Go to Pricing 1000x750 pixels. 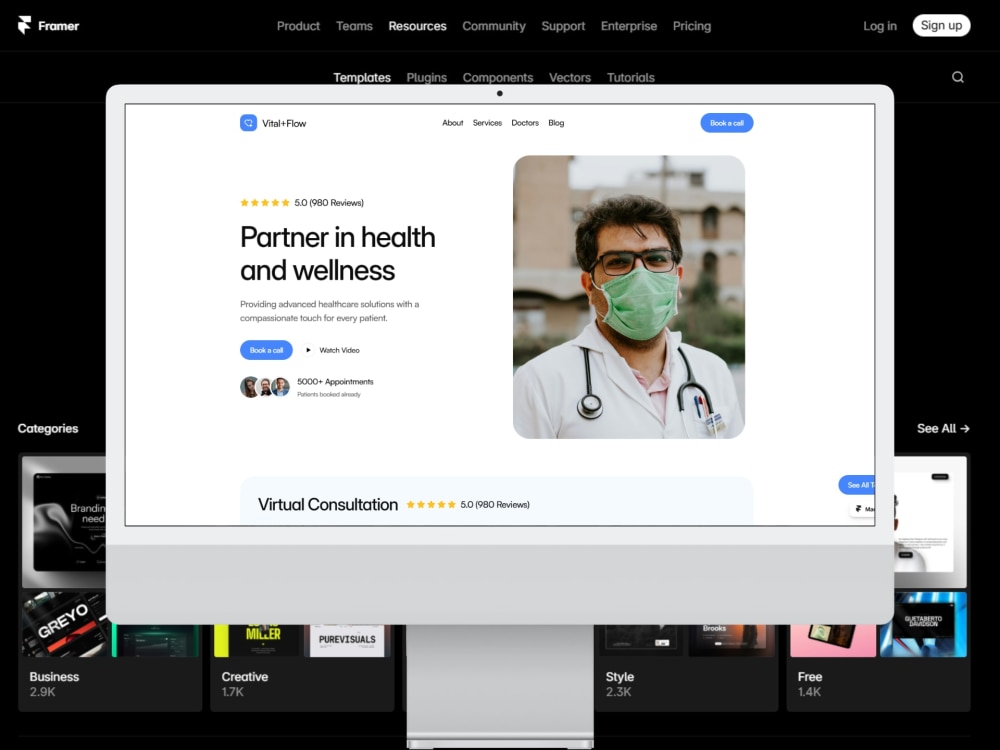pos(691,26)
